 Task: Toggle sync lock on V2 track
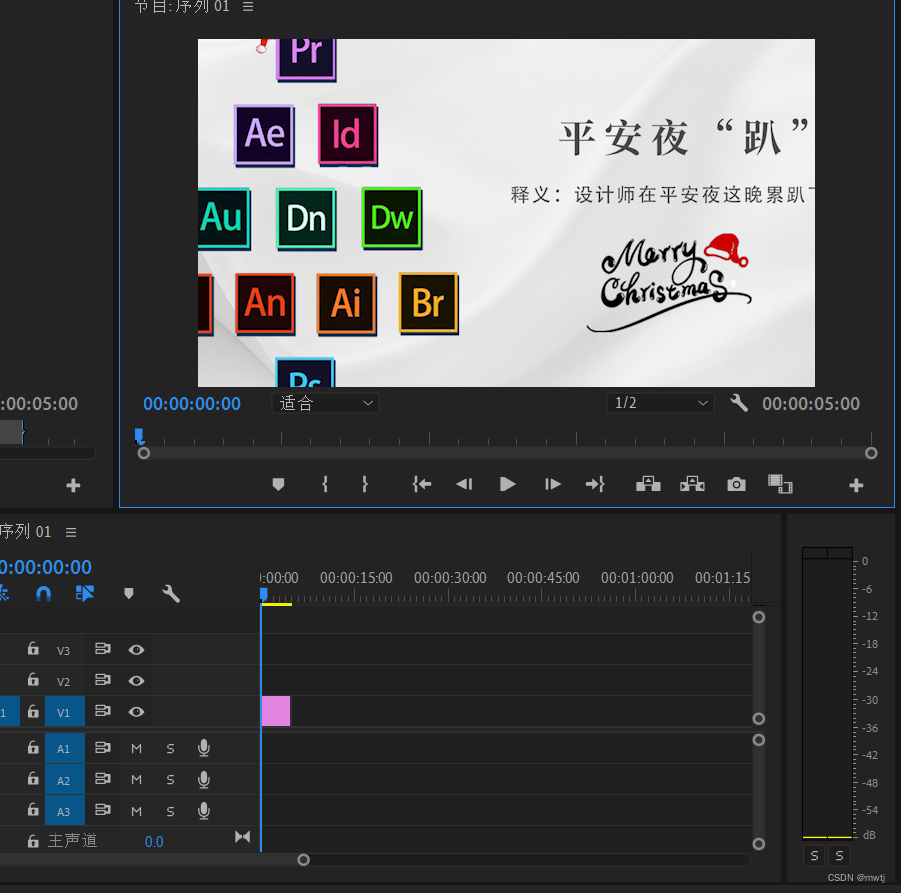(103, 680)
